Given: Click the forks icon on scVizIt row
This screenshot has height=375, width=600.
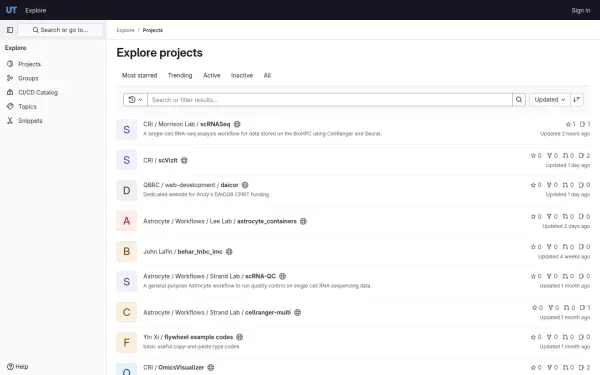Looking at the screenshot, I should (549, 155).
